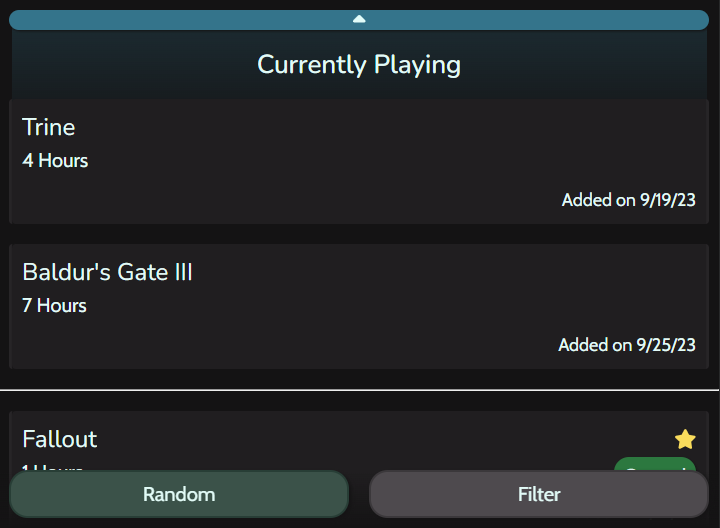The width and height of the screenshot is (720, 528).
Task: Select the Baldur's Gate III title
Action: (x=107, y=272)
